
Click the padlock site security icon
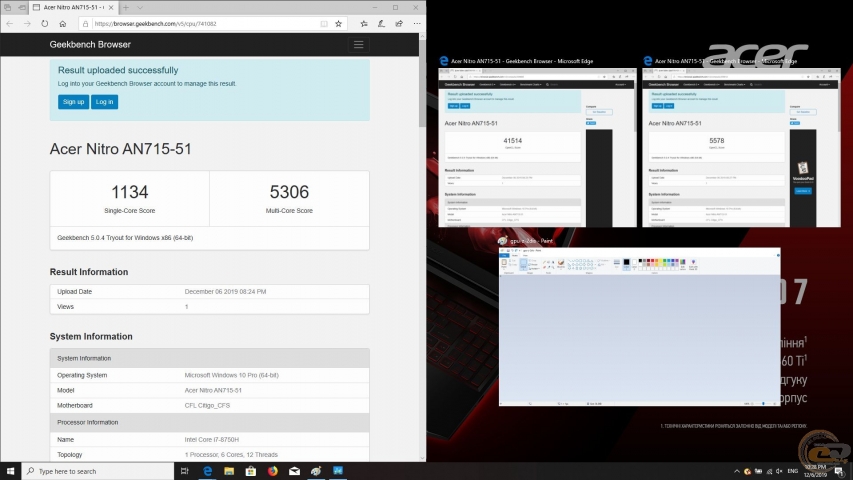point(85,24)
